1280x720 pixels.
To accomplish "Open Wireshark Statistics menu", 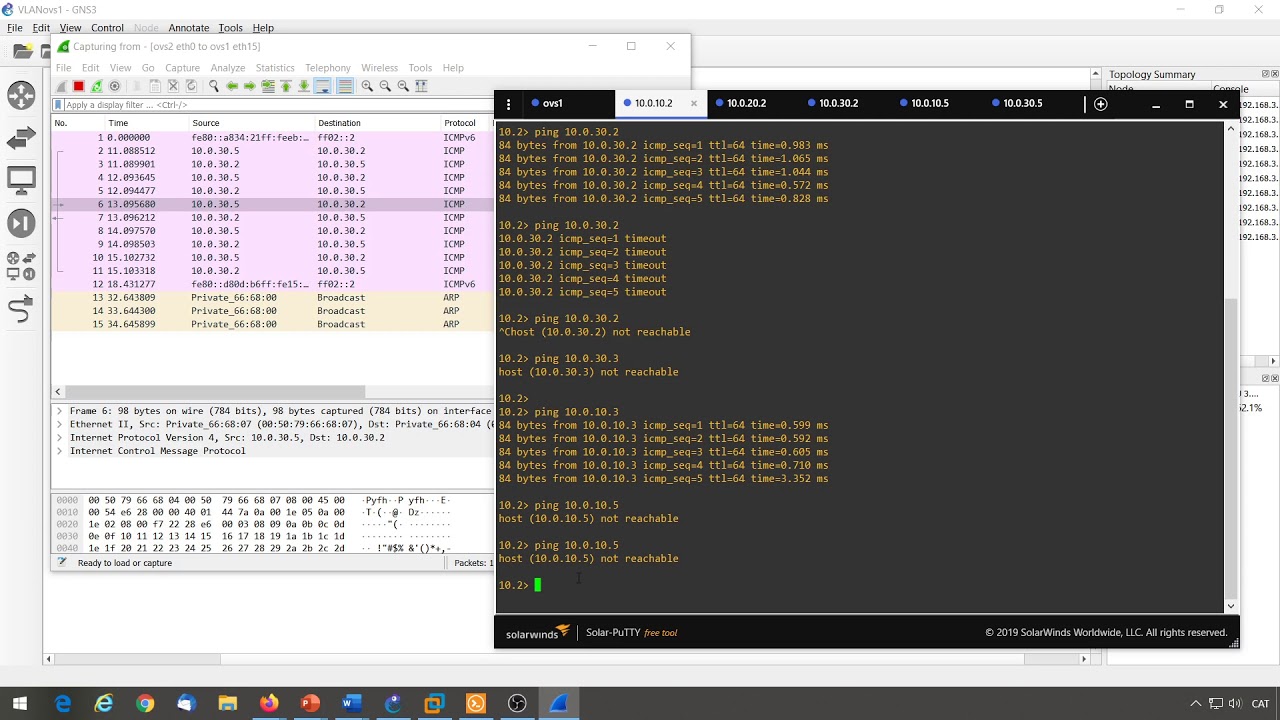I will [275, 68].
